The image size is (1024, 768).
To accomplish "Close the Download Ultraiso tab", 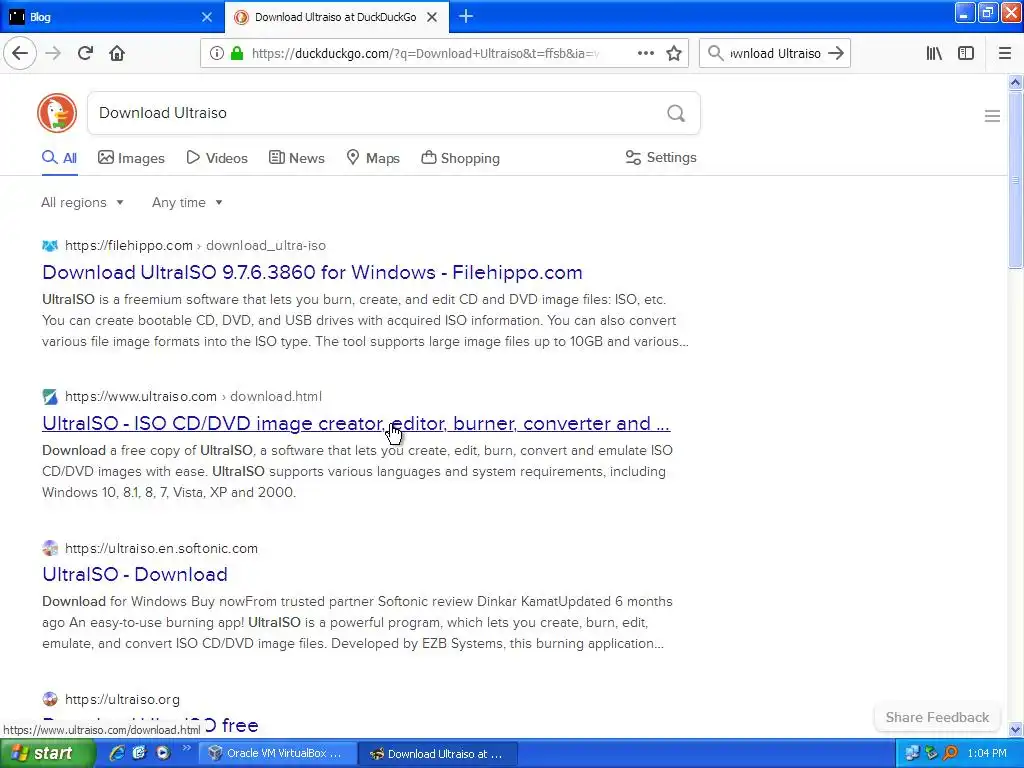I will [x=432, y=17].
